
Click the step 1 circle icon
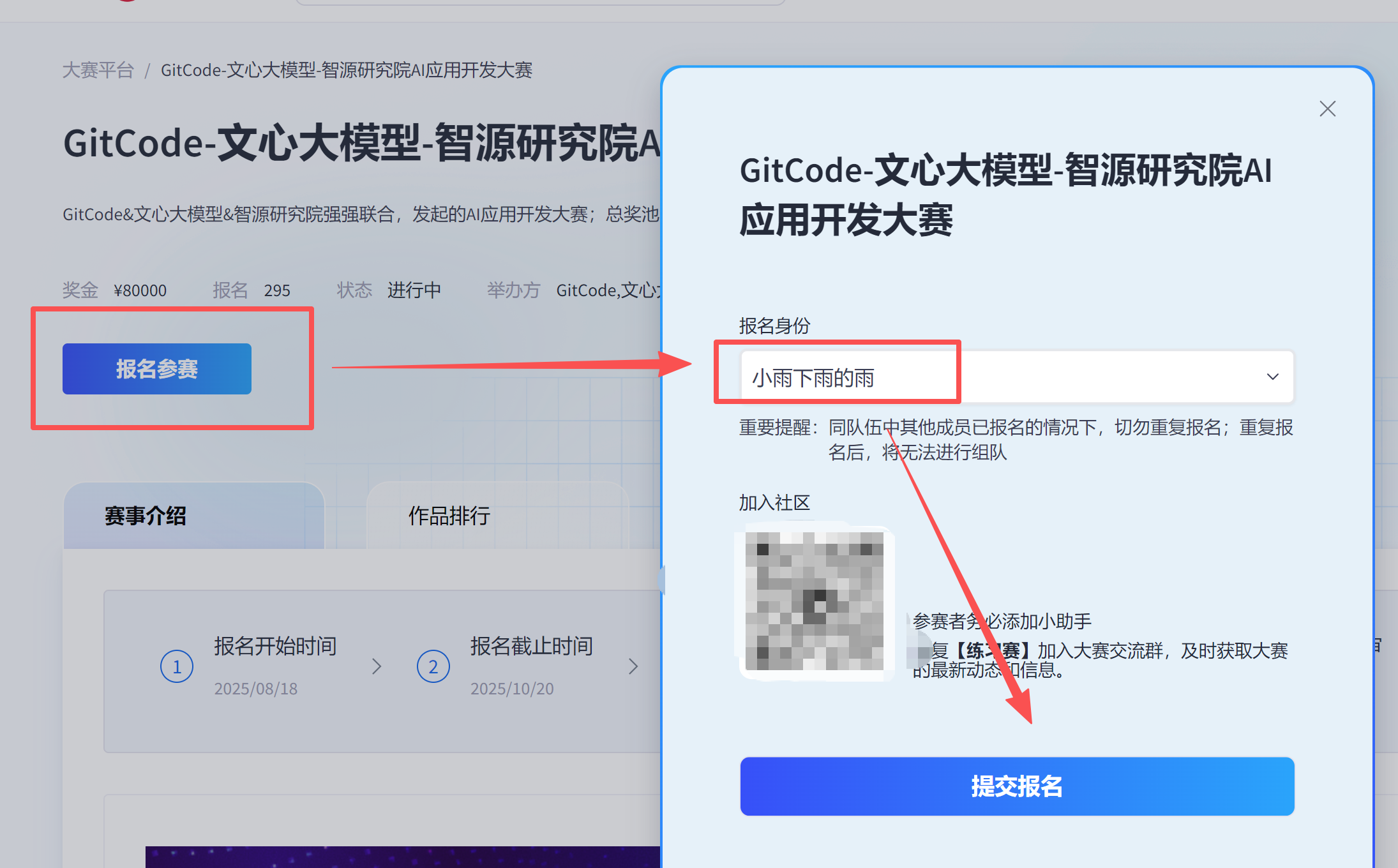pos(177,666)
